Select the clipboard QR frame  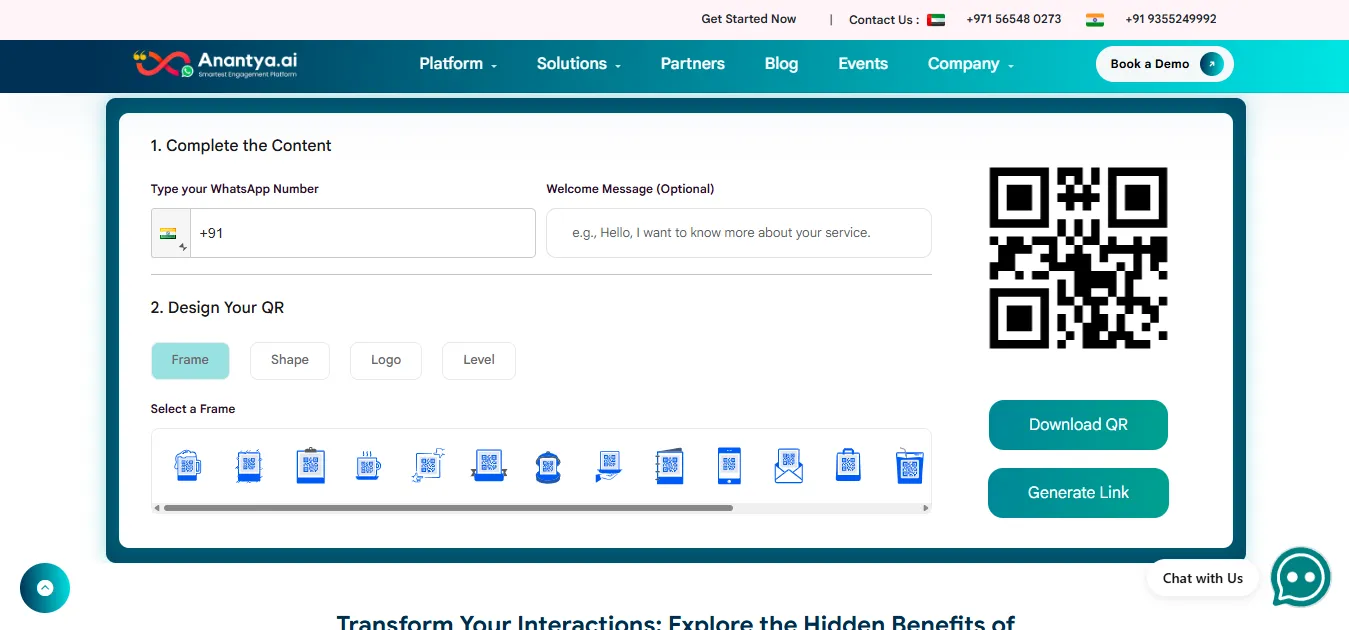310,466
